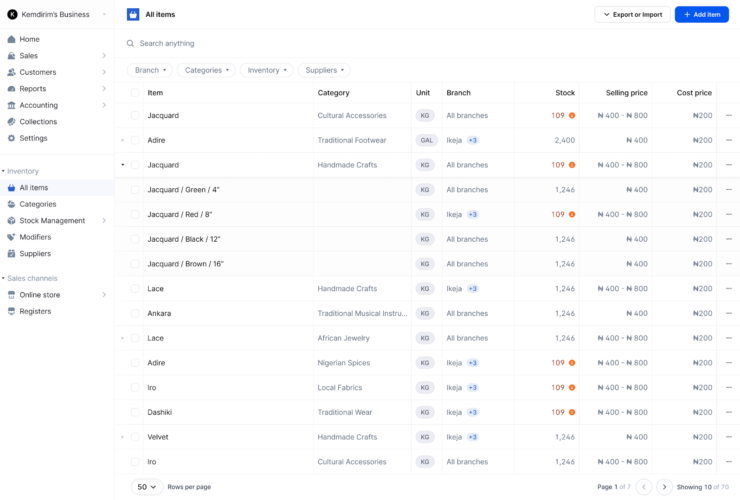The image size is (740, 500).
Task: Open Settings via its gear icon
Action: pyautogui.click(x=12, y=138)
